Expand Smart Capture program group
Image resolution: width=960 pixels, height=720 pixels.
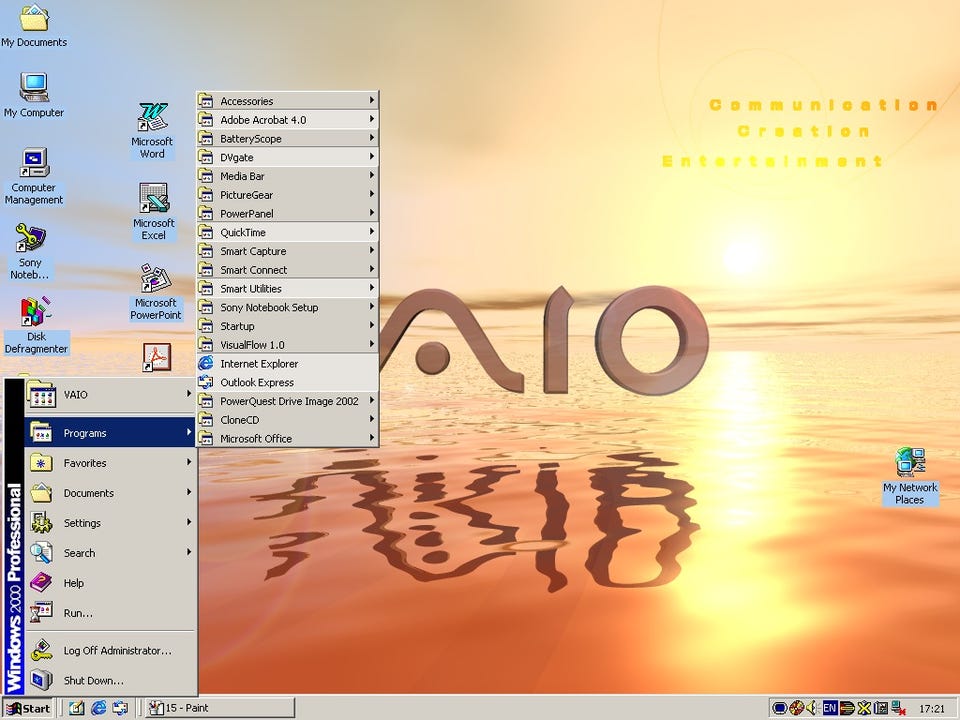[x=287, y=251]
